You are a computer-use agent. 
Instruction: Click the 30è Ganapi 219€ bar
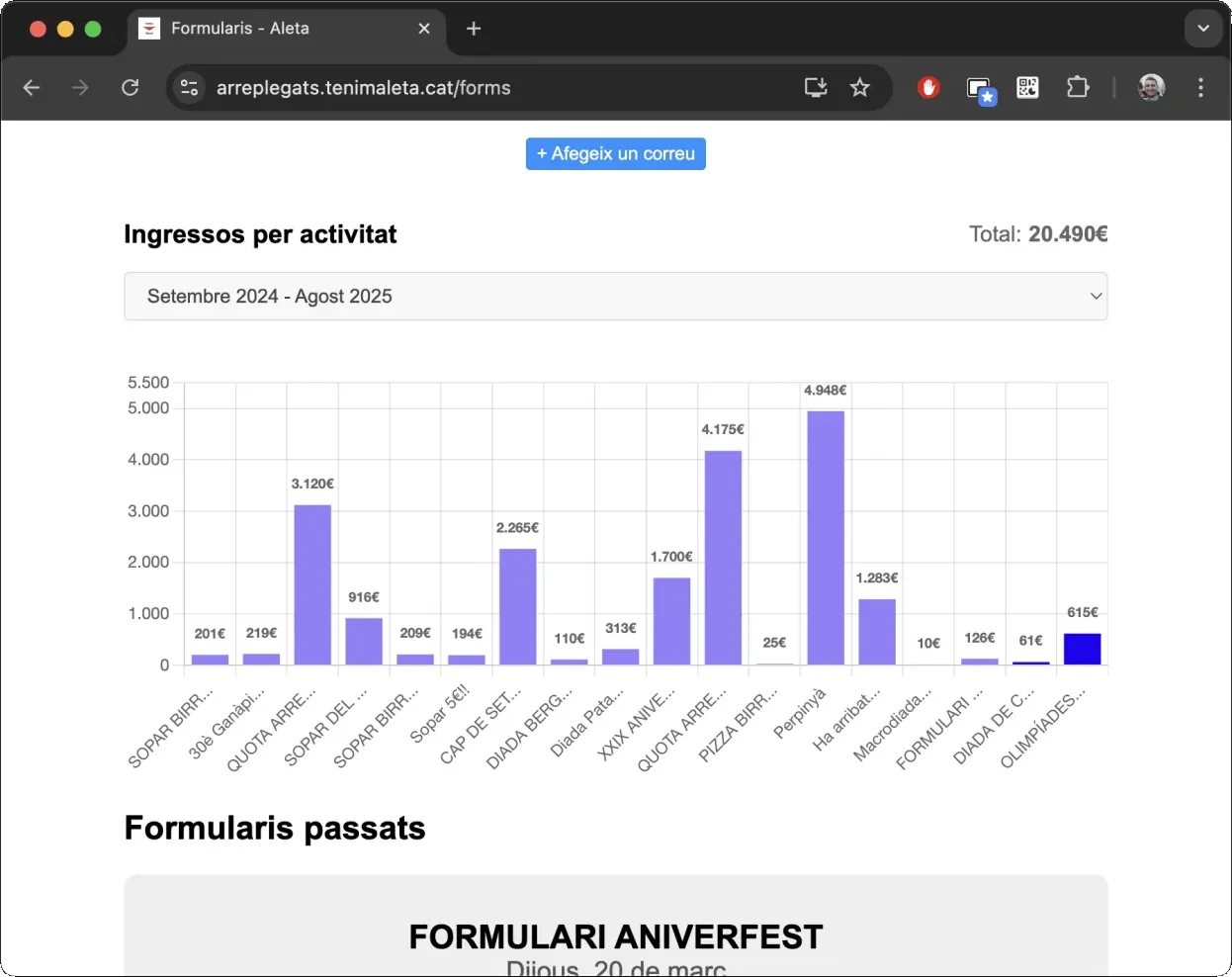[261, 659]
